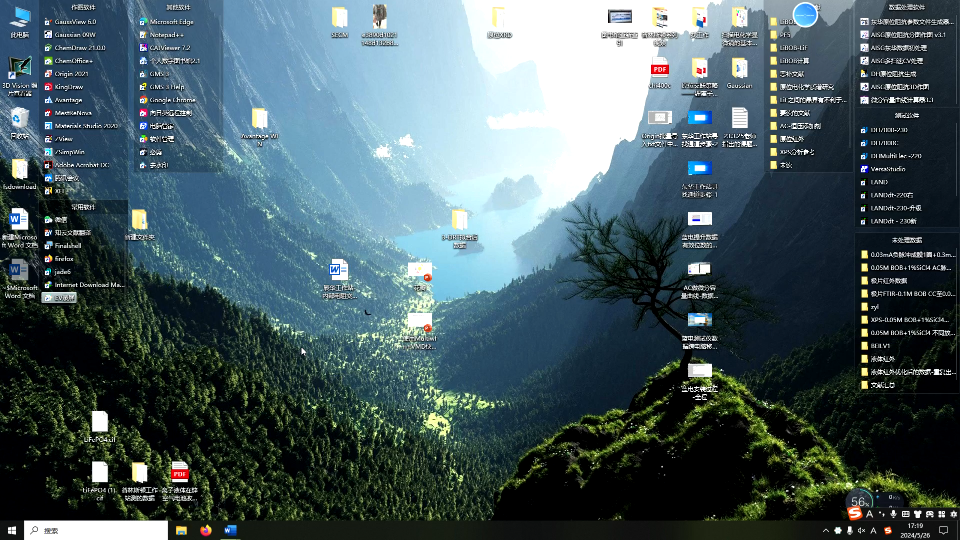Open the PFS folder in file list
The height and width of the screenshot is (540, 960).
pyautogui.click(x=781, y=34)
